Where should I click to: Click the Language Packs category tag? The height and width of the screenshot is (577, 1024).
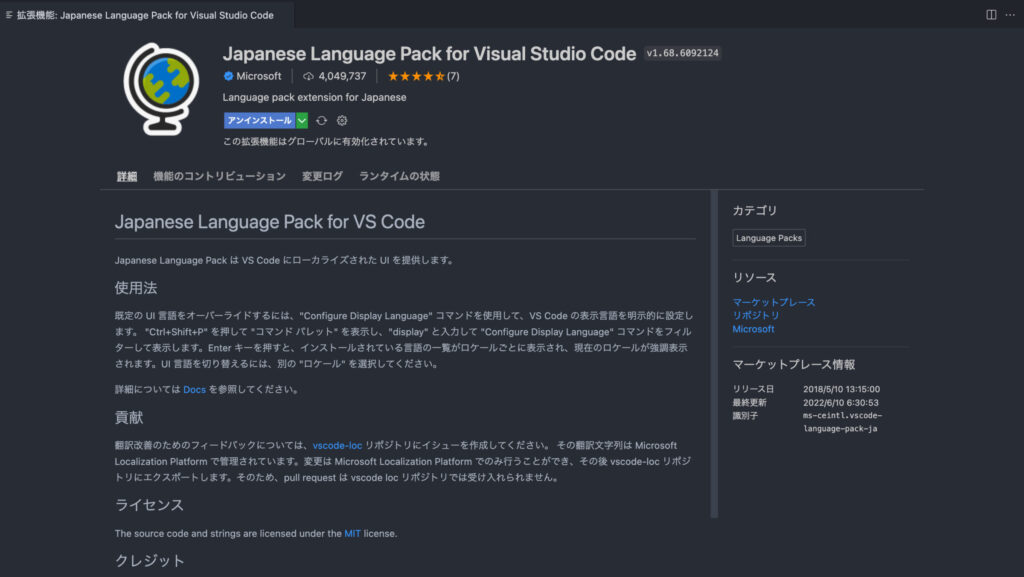tap(769, 238)
